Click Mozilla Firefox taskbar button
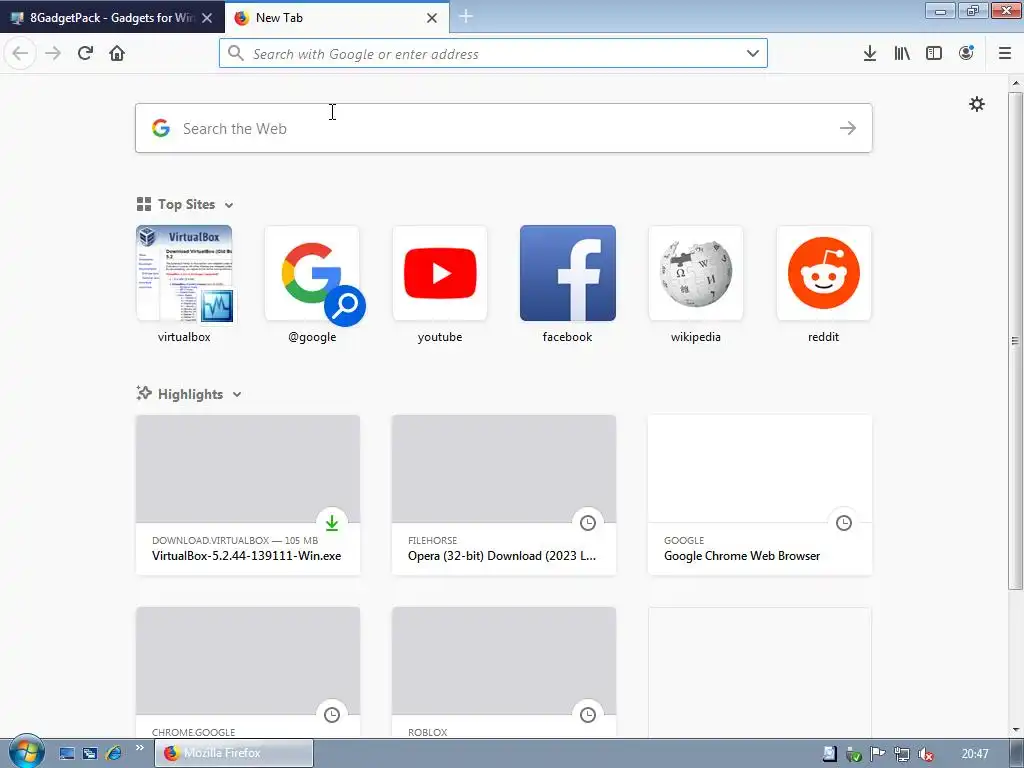Viewport: 1024px width, 768px height. (234, 753)
